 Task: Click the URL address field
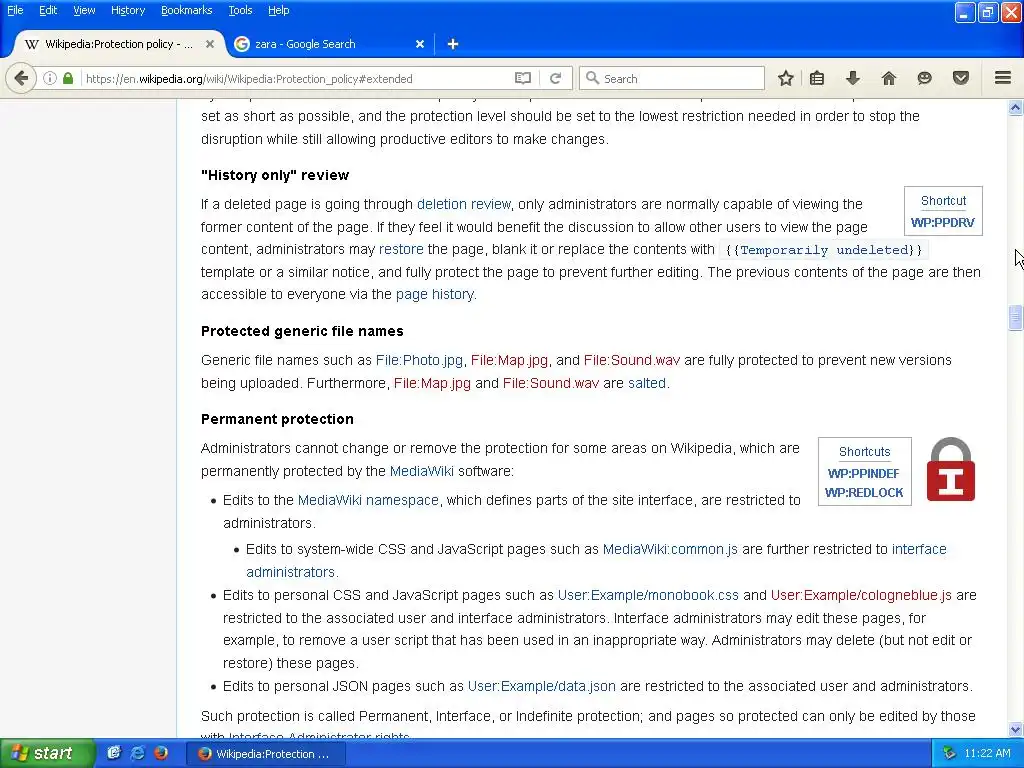pyautogui.click(x=297, y=78)
